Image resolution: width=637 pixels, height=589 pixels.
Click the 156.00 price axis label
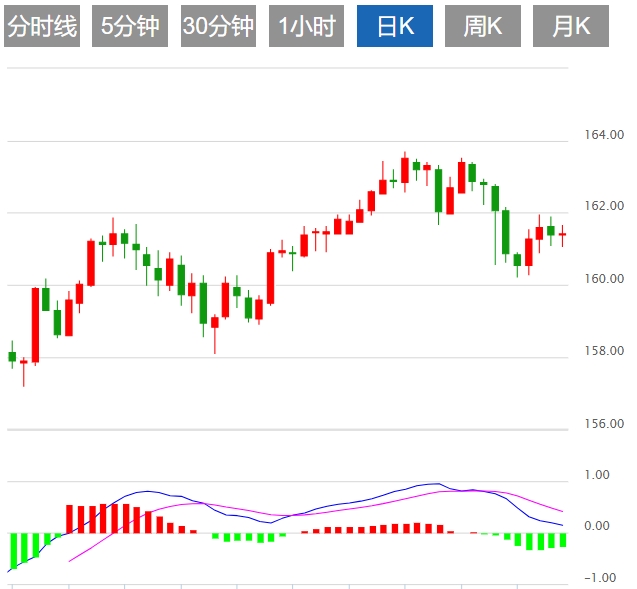click(602, 424)
